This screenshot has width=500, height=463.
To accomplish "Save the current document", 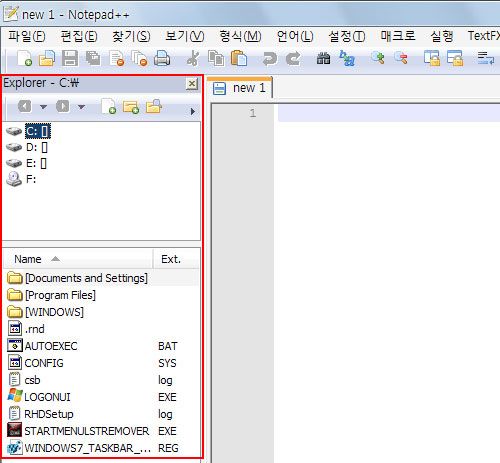I will (x=70, y=59).
